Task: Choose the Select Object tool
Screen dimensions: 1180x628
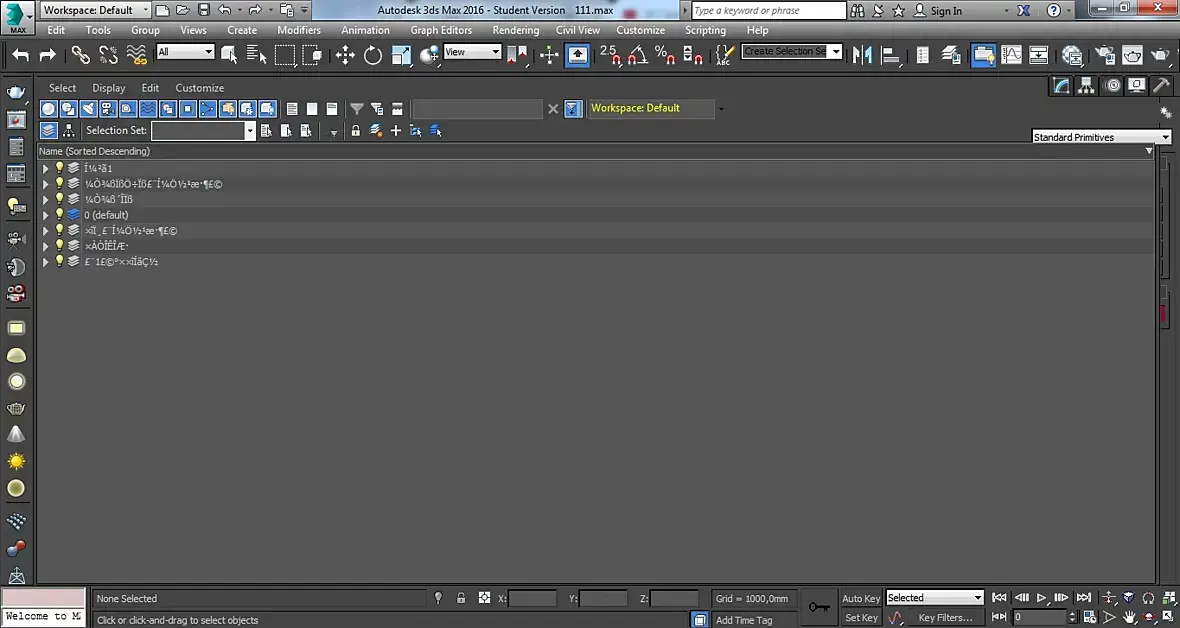Action: click(x=230, y=55)
